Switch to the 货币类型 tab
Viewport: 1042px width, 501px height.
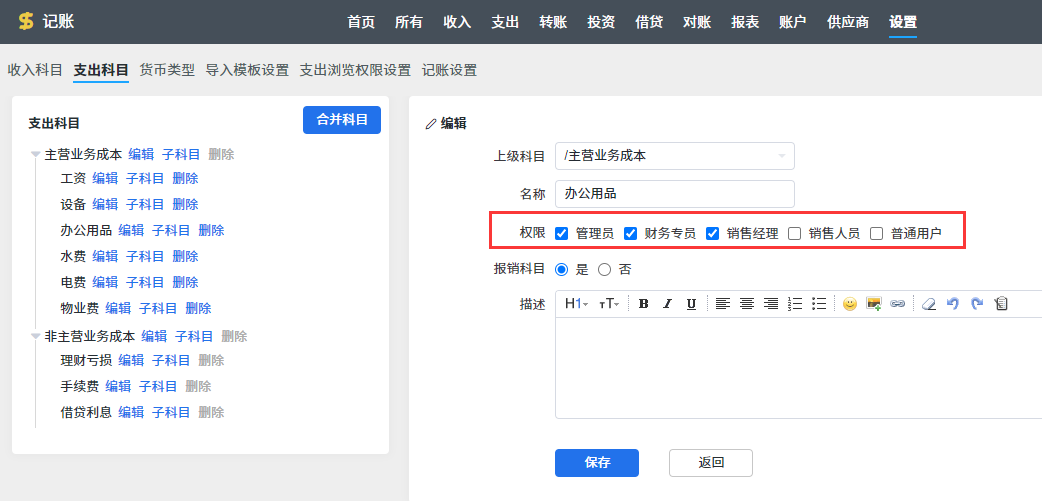167,70
